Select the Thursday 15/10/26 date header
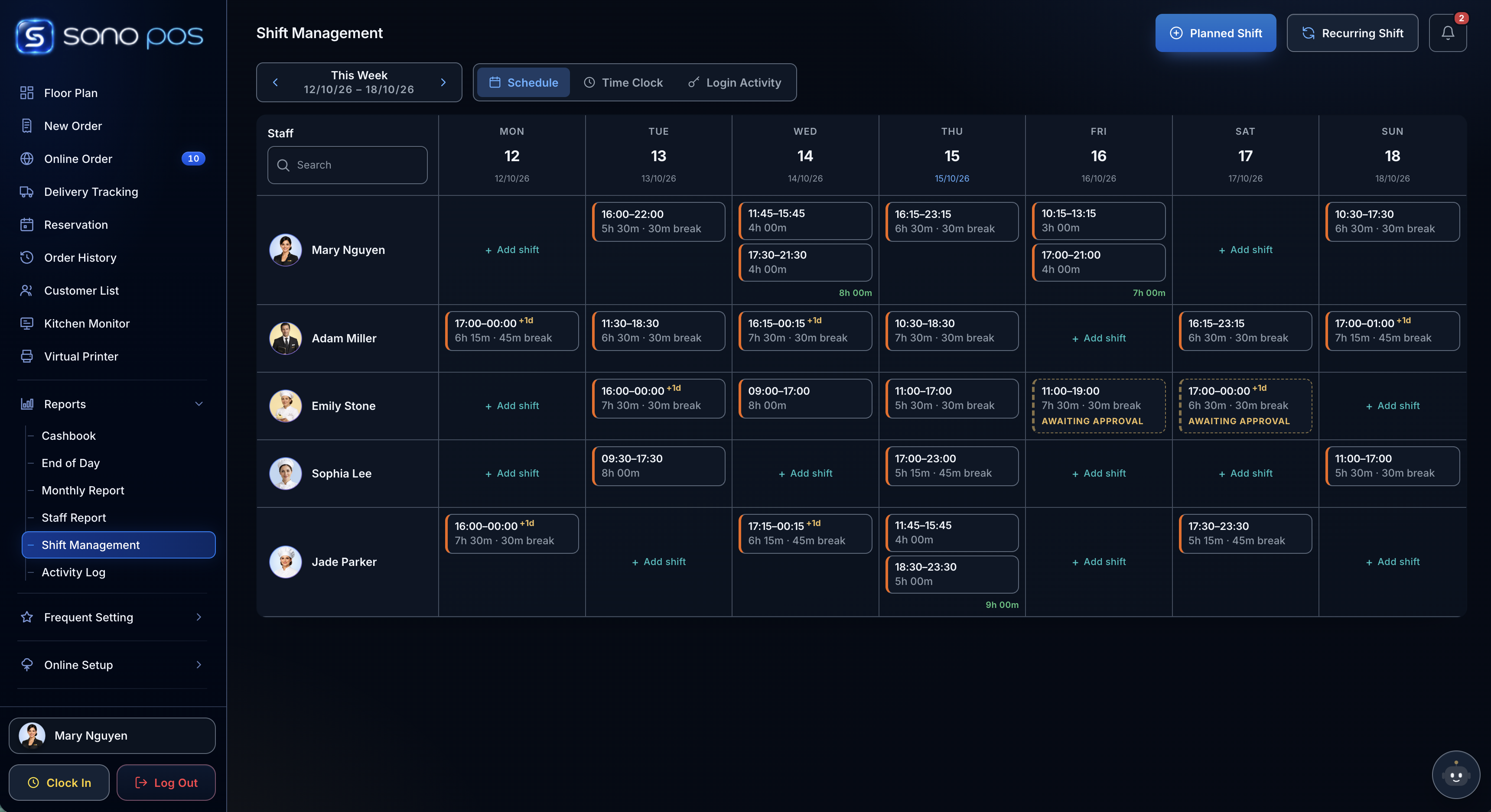 (x=951, y=155)
